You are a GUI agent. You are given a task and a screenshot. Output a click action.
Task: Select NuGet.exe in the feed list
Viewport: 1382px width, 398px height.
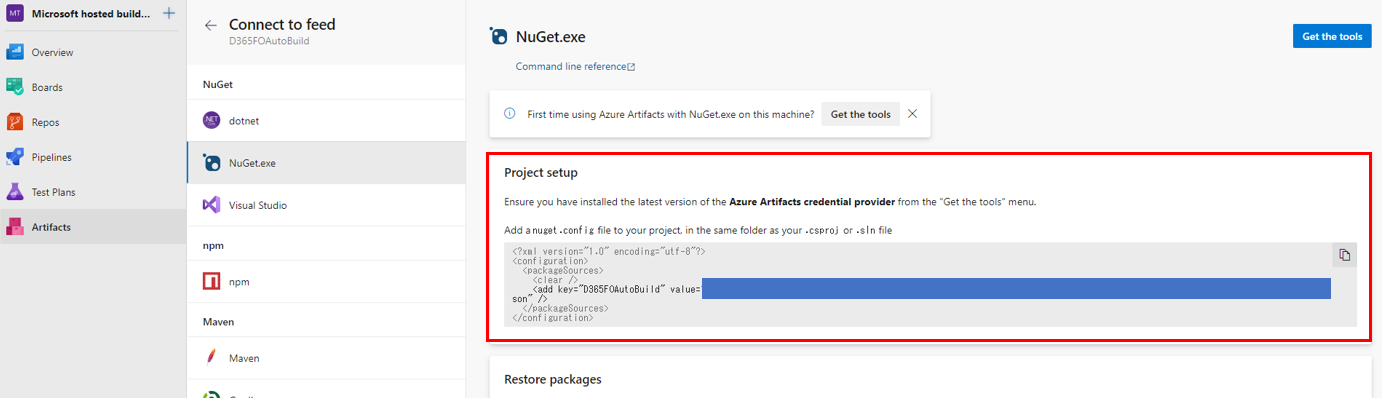click(x=326, y=162)
